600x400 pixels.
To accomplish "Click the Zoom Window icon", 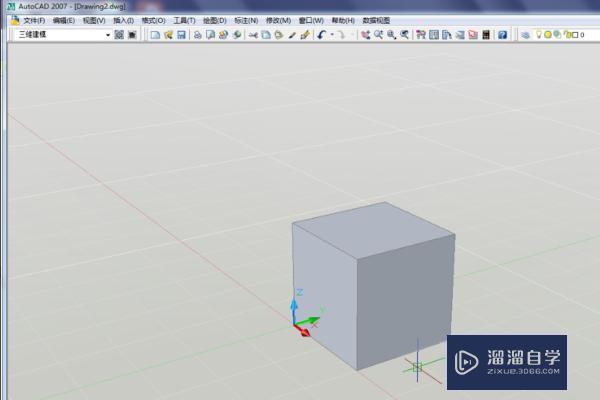I will (x=391, y=35).
